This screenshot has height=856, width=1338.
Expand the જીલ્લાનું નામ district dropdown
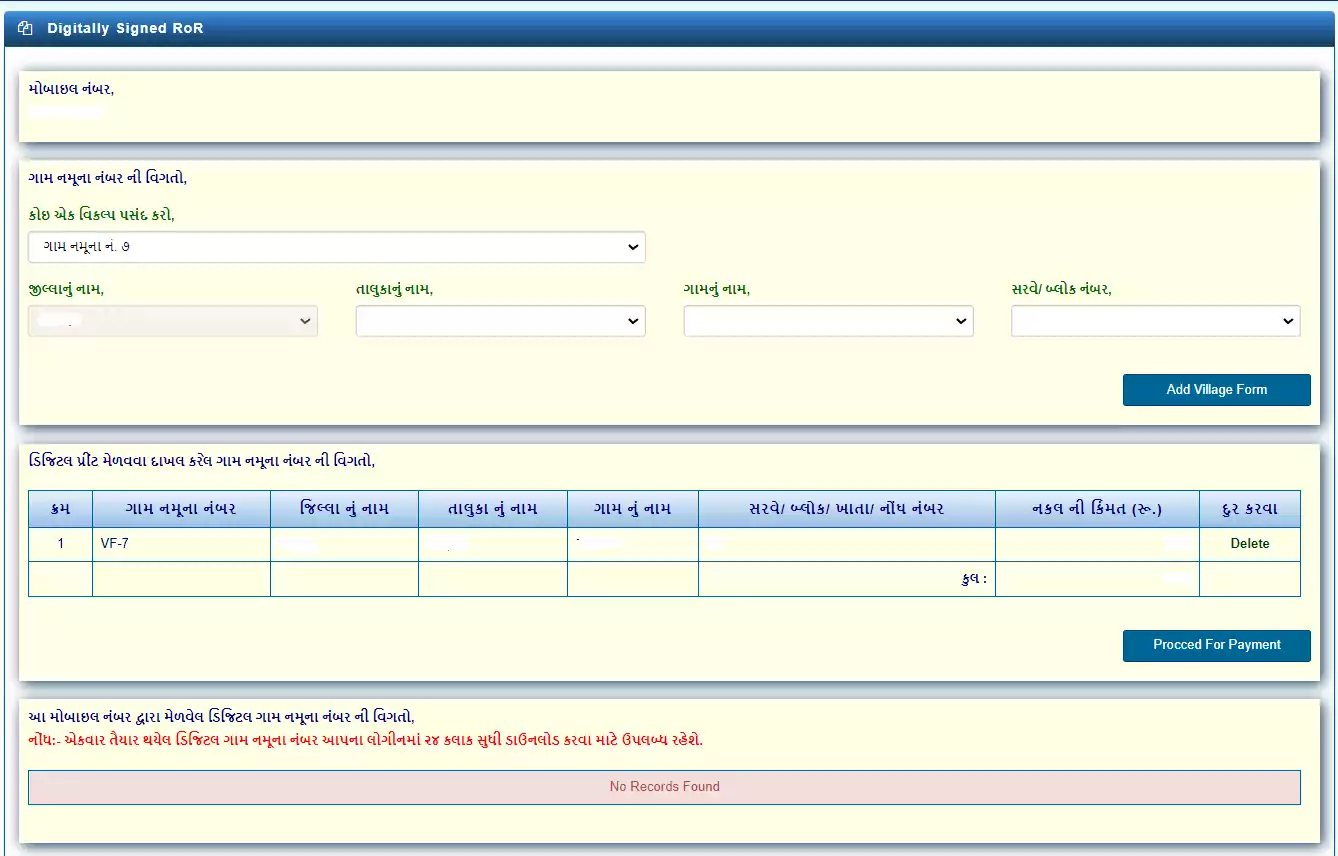point(173,321)
